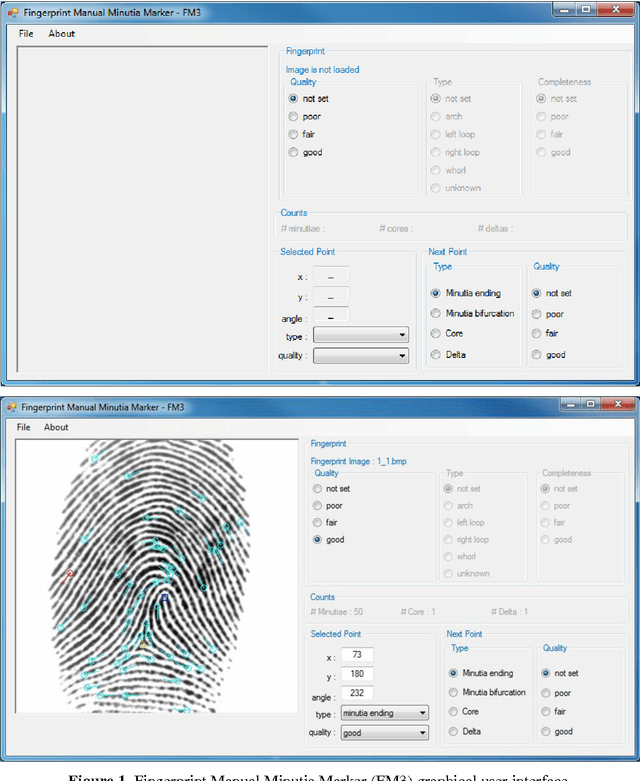Open empty quality dropdown in top window

tap(361, 356)
